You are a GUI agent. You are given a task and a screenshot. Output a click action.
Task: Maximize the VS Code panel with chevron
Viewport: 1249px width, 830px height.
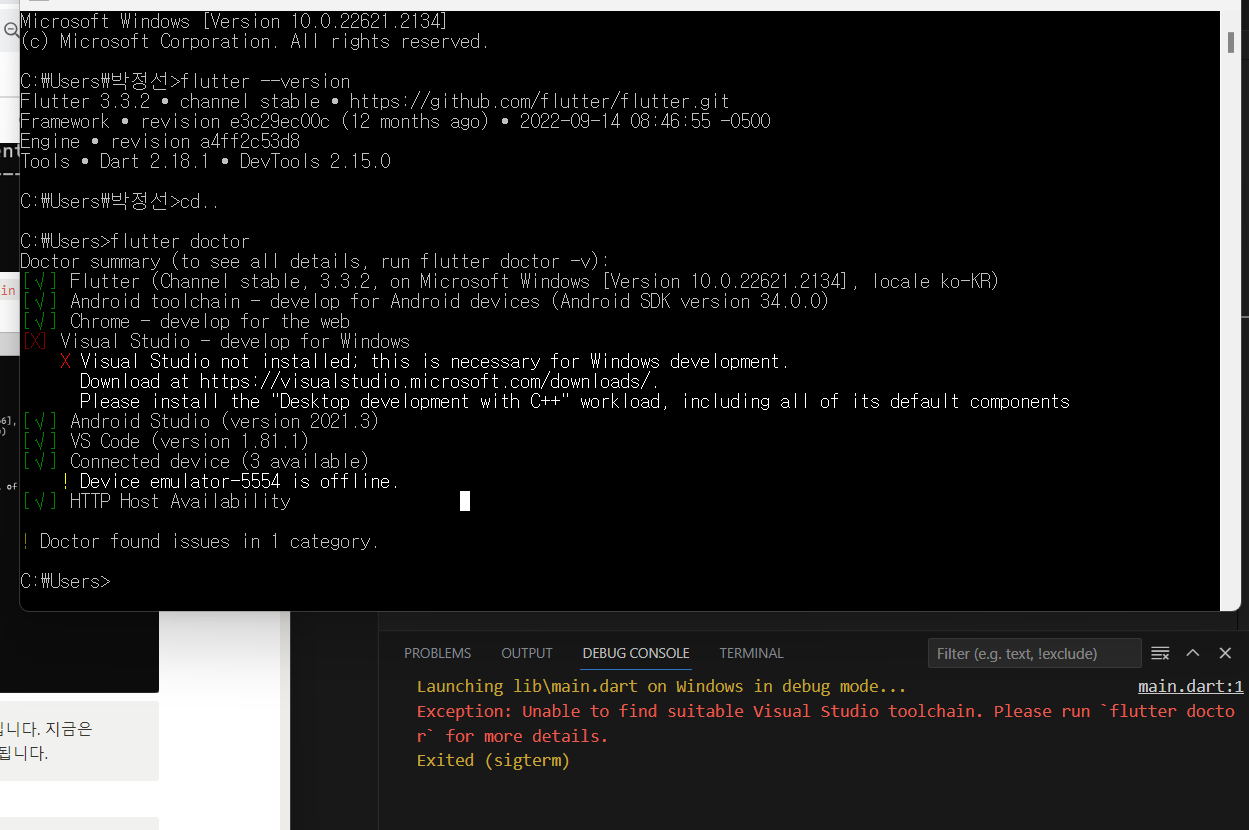pos(1193,653)
